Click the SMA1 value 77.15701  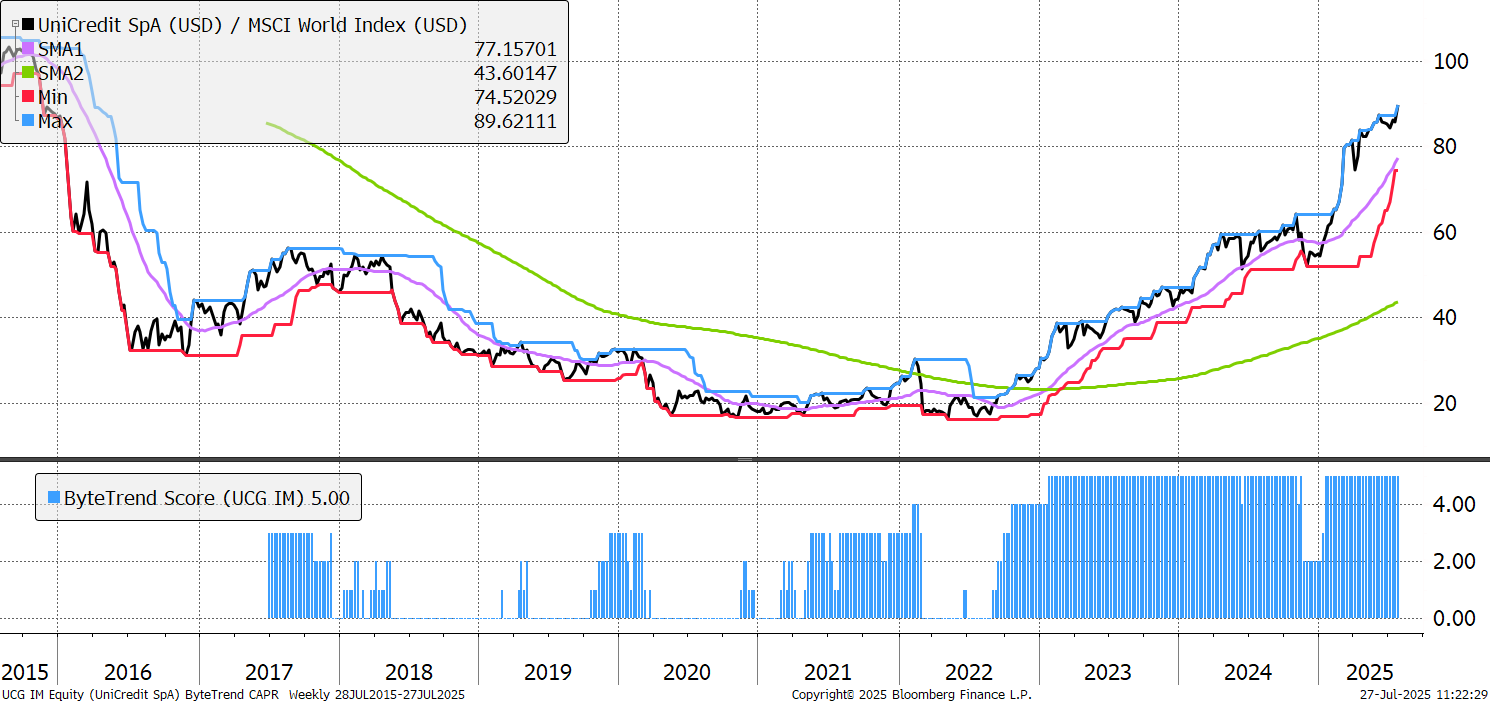pyautogui.click(x=516, y=49)
